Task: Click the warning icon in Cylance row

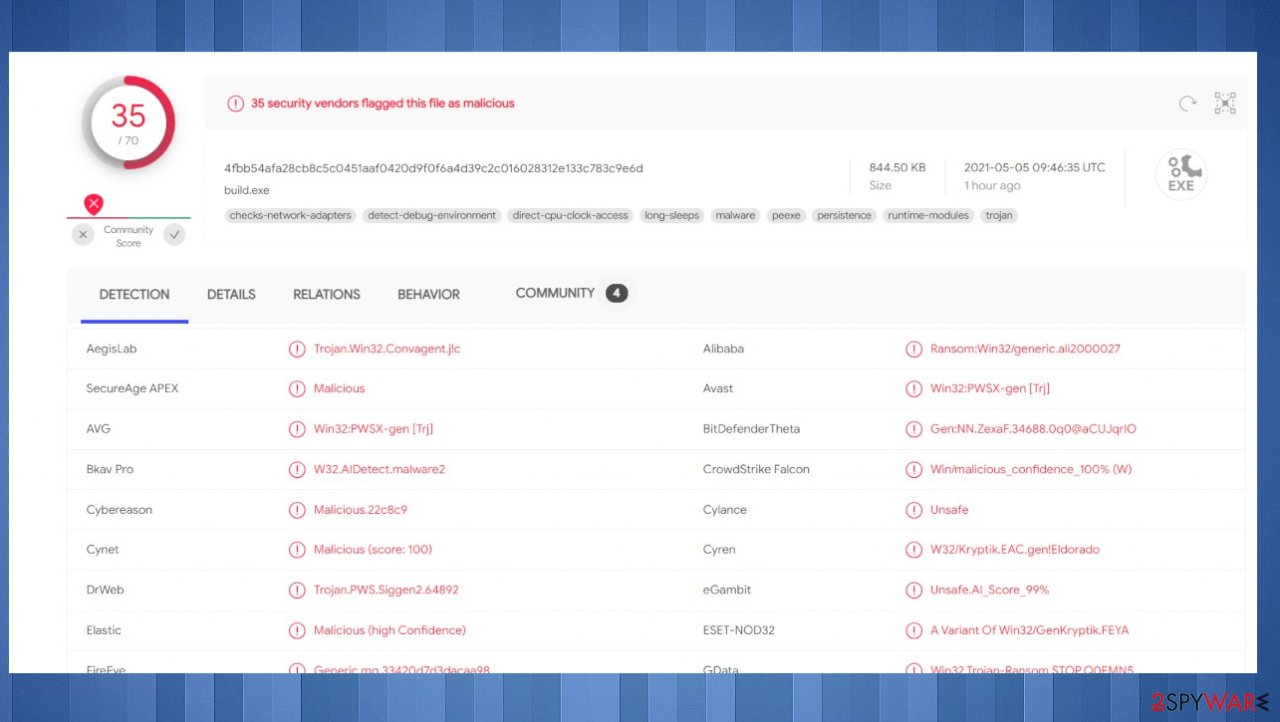Action: pyautogui.click(x=914, y=510)
